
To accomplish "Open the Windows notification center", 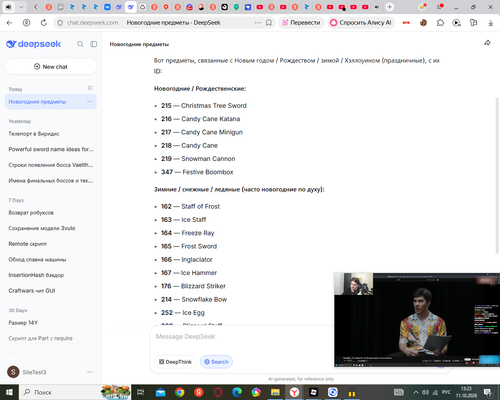I will click(488, 392).
